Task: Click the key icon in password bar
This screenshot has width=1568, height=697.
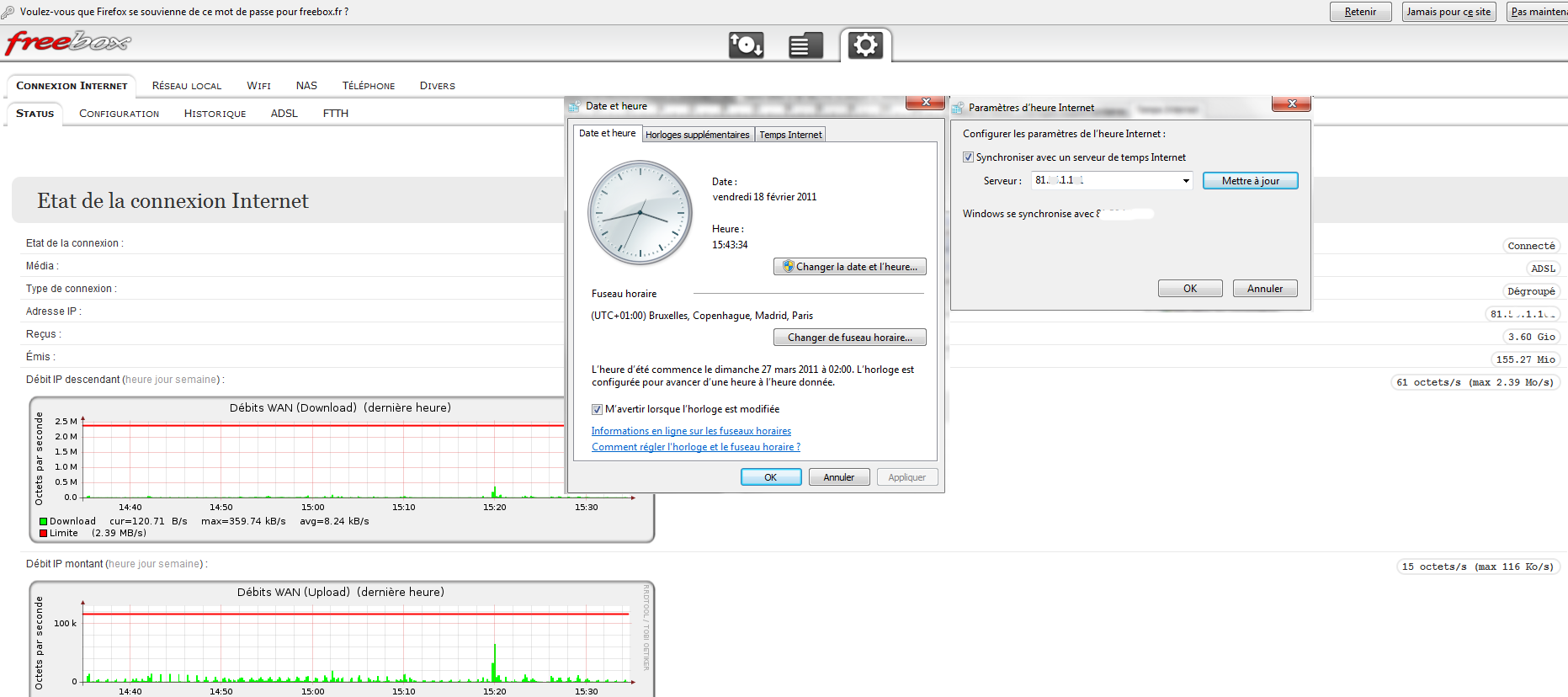Action: point(8,12)
